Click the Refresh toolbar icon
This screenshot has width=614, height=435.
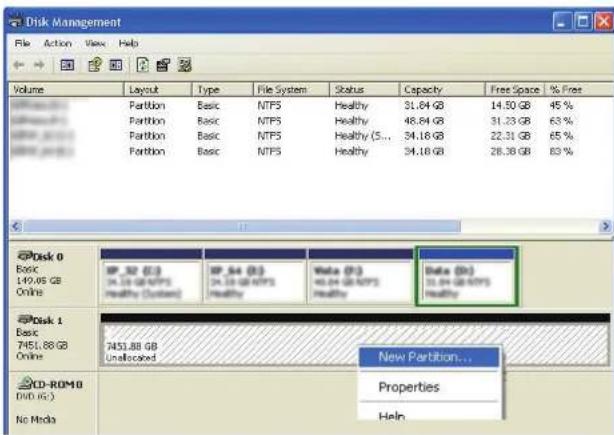(143, 65)
